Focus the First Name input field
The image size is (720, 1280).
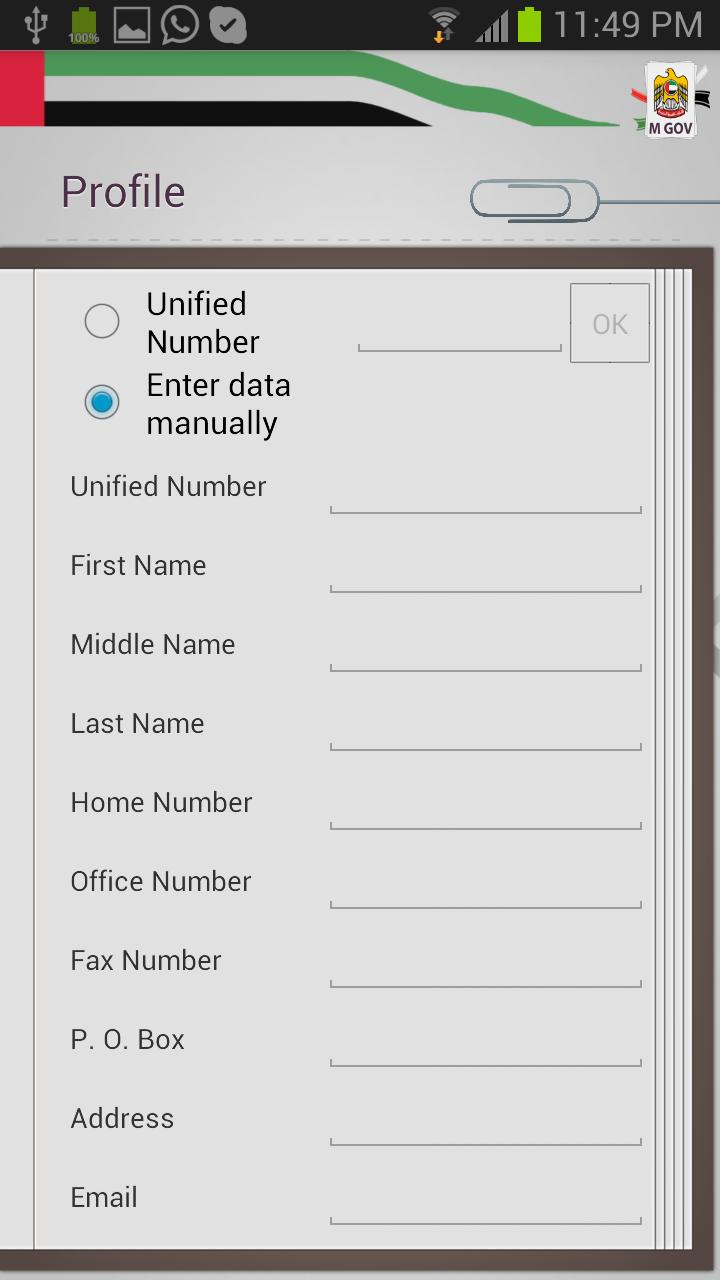[x=485, y=570]
